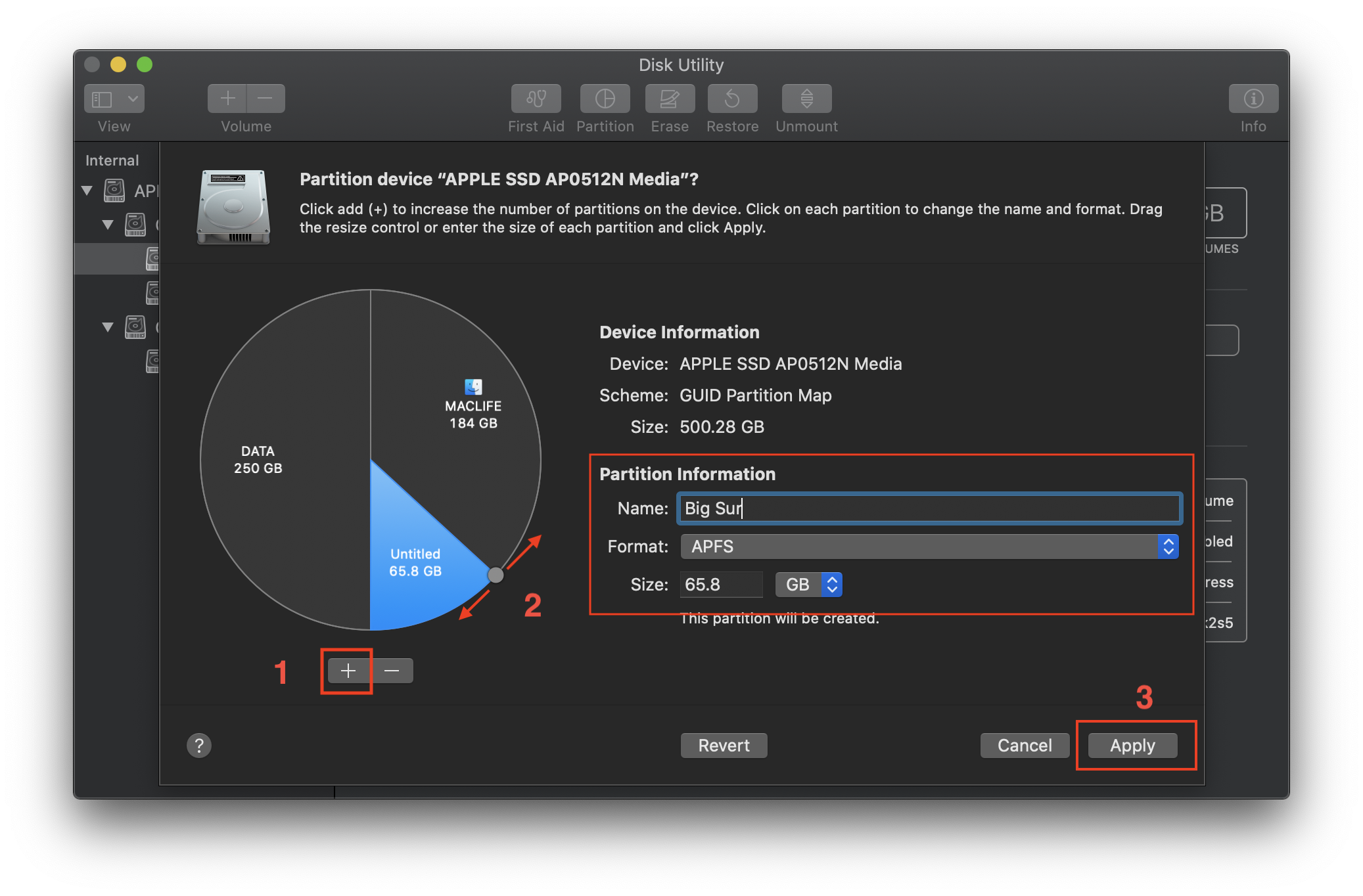Open the GB size unit dropdown
This screenshot has width=1363, height=896.
[808, 585]
